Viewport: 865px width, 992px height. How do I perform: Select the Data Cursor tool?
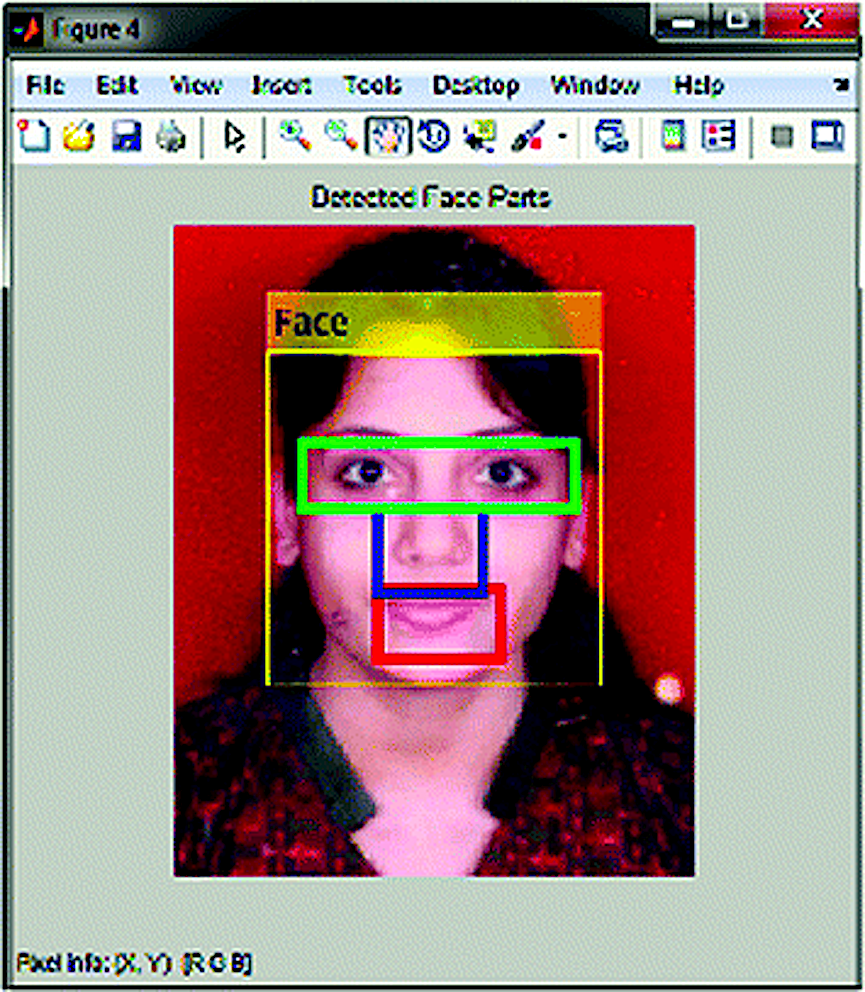(479, 137)
